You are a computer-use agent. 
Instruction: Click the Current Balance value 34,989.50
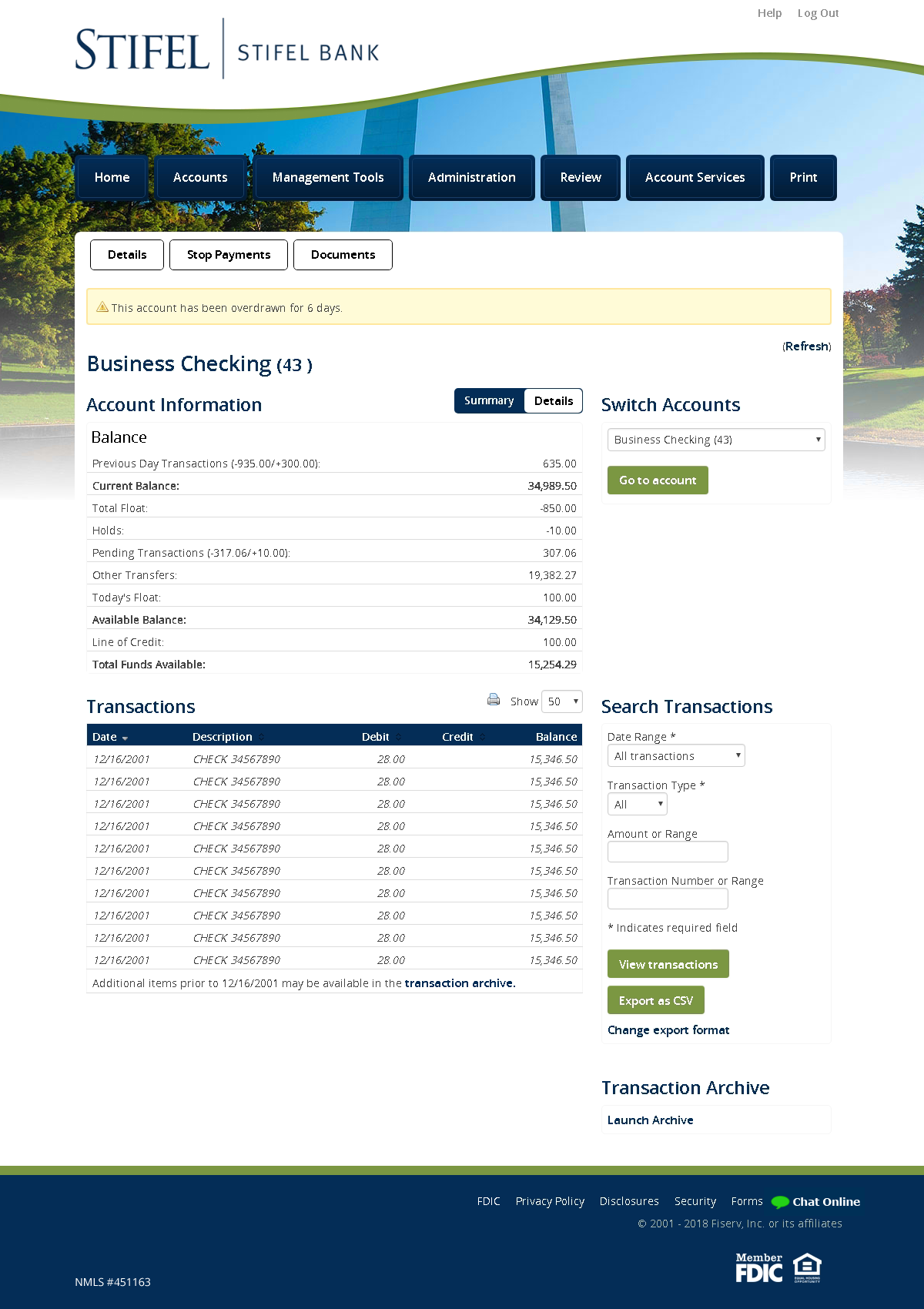(552, 486)
